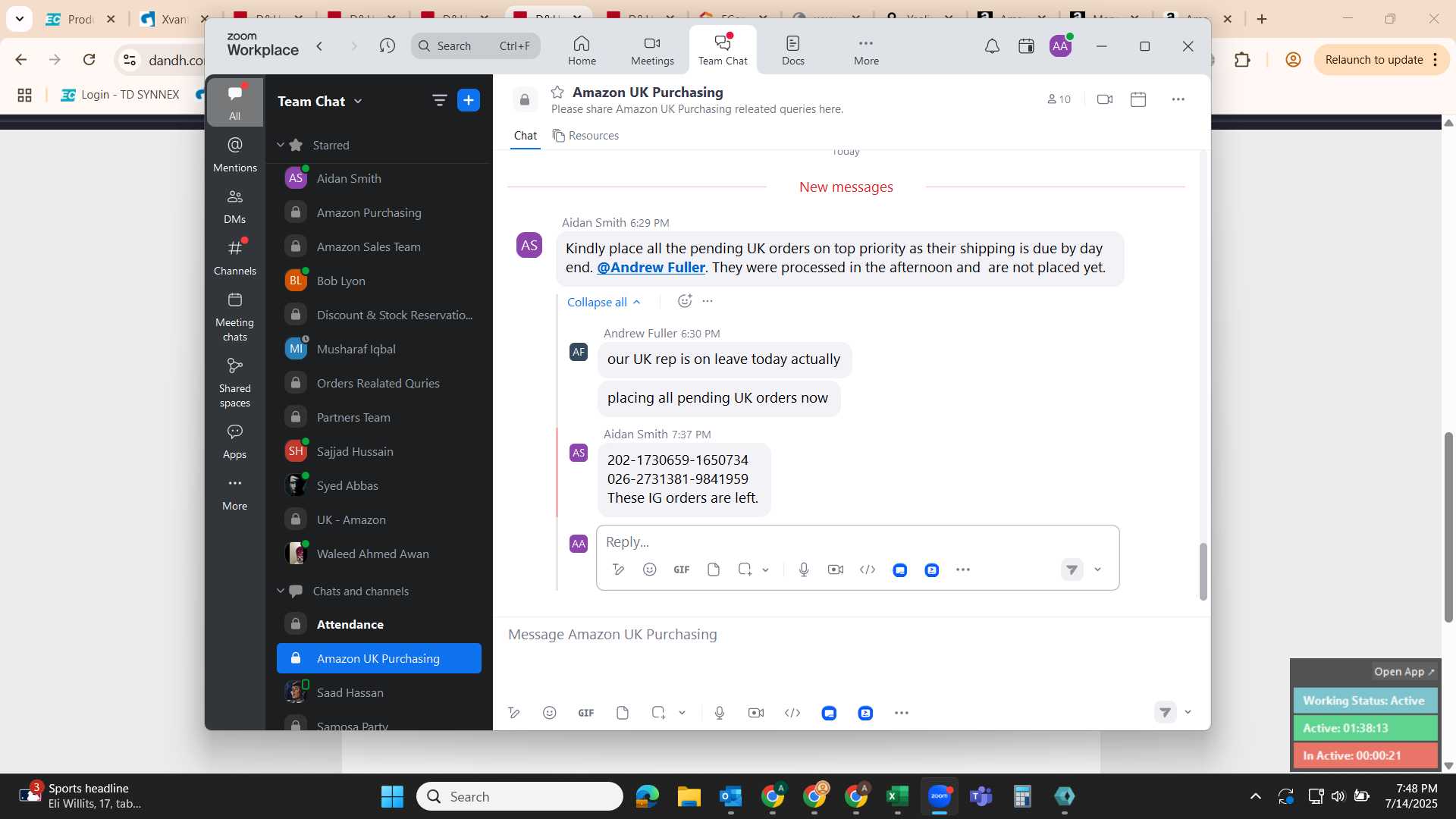Open the All chats sidebar icon
The height and width of the screenshot is (819, 1456).
234,102
